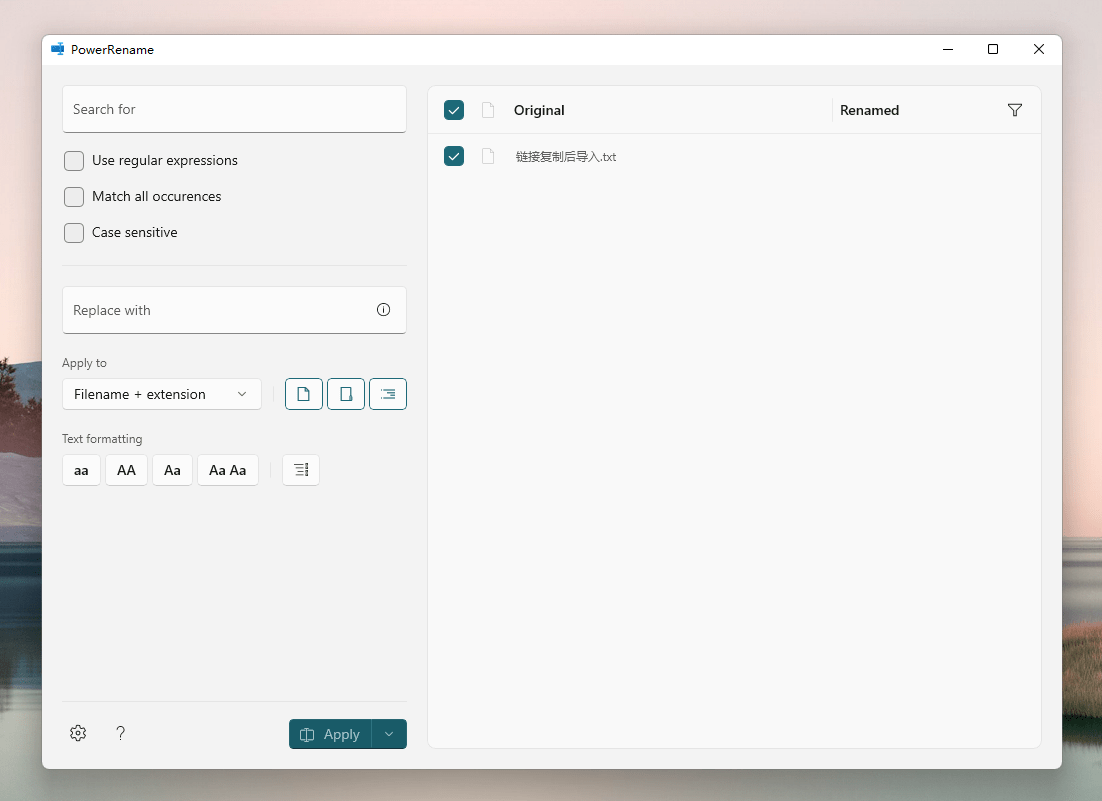Apply uppercase 'AA' formatting

point(127,470)
